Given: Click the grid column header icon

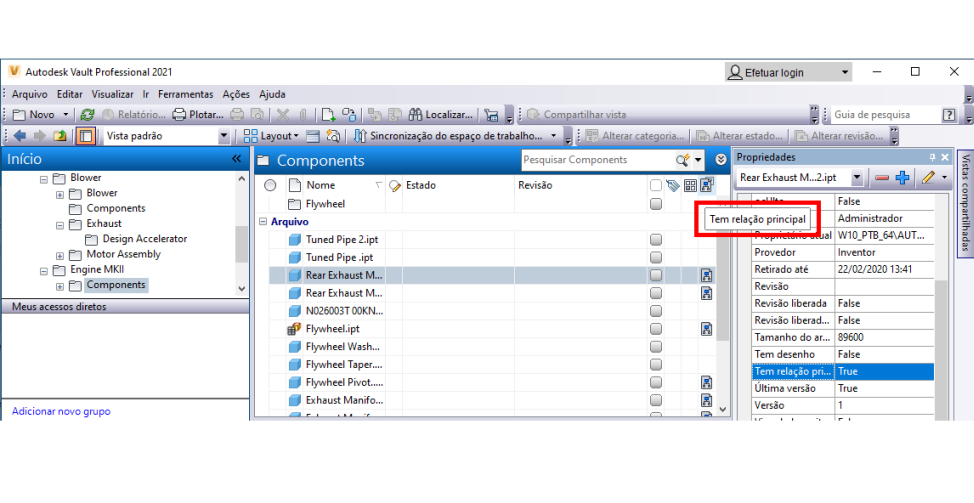Looking at the screenshot, I should click(x=690, y=185).
